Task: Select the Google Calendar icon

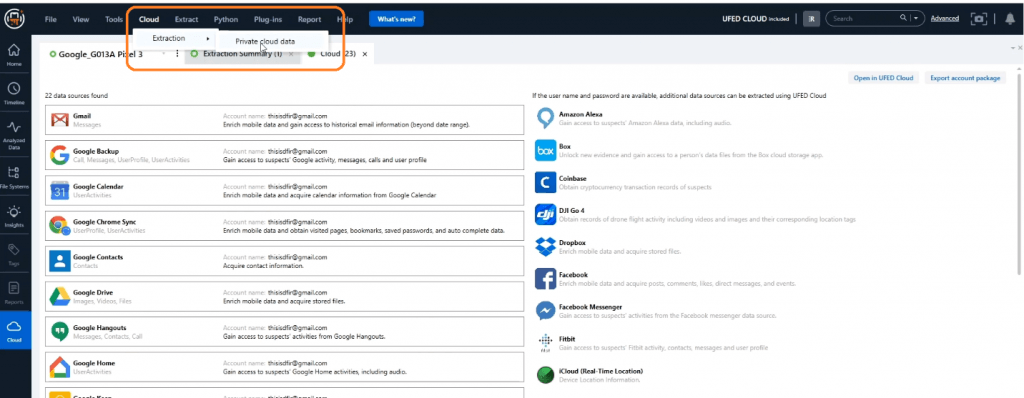Action: 60,191
